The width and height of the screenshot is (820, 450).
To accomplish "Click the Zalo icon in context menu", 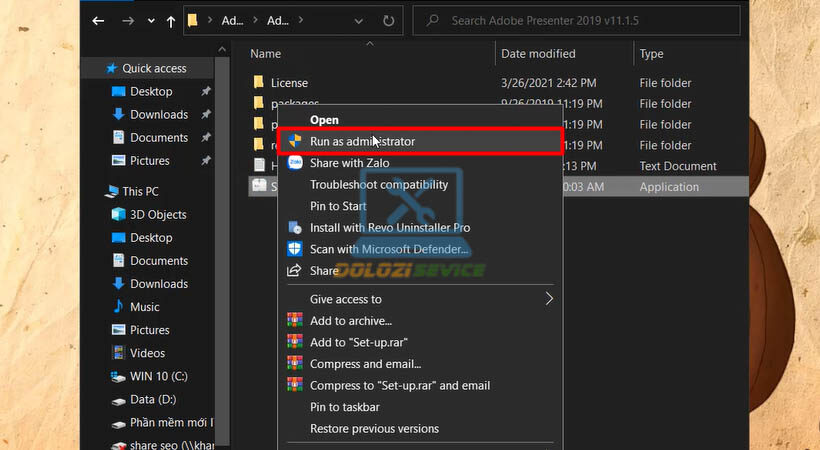I will [295, 163].
